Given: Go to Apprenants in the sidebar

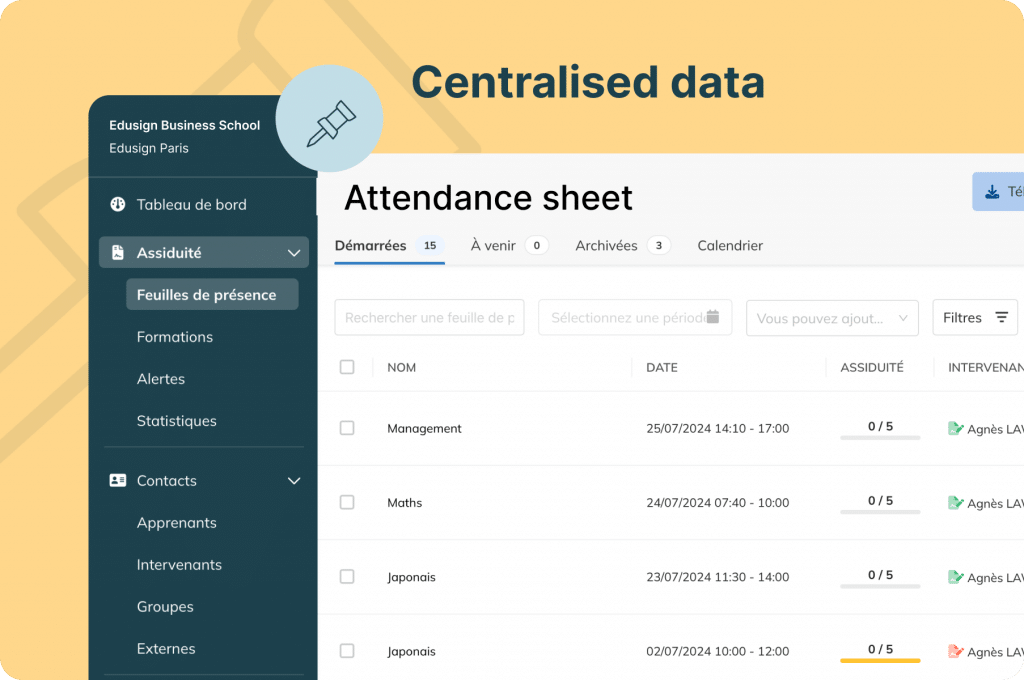Looking at the screenshot, I should pyautogui.click(x=176, y=523).
